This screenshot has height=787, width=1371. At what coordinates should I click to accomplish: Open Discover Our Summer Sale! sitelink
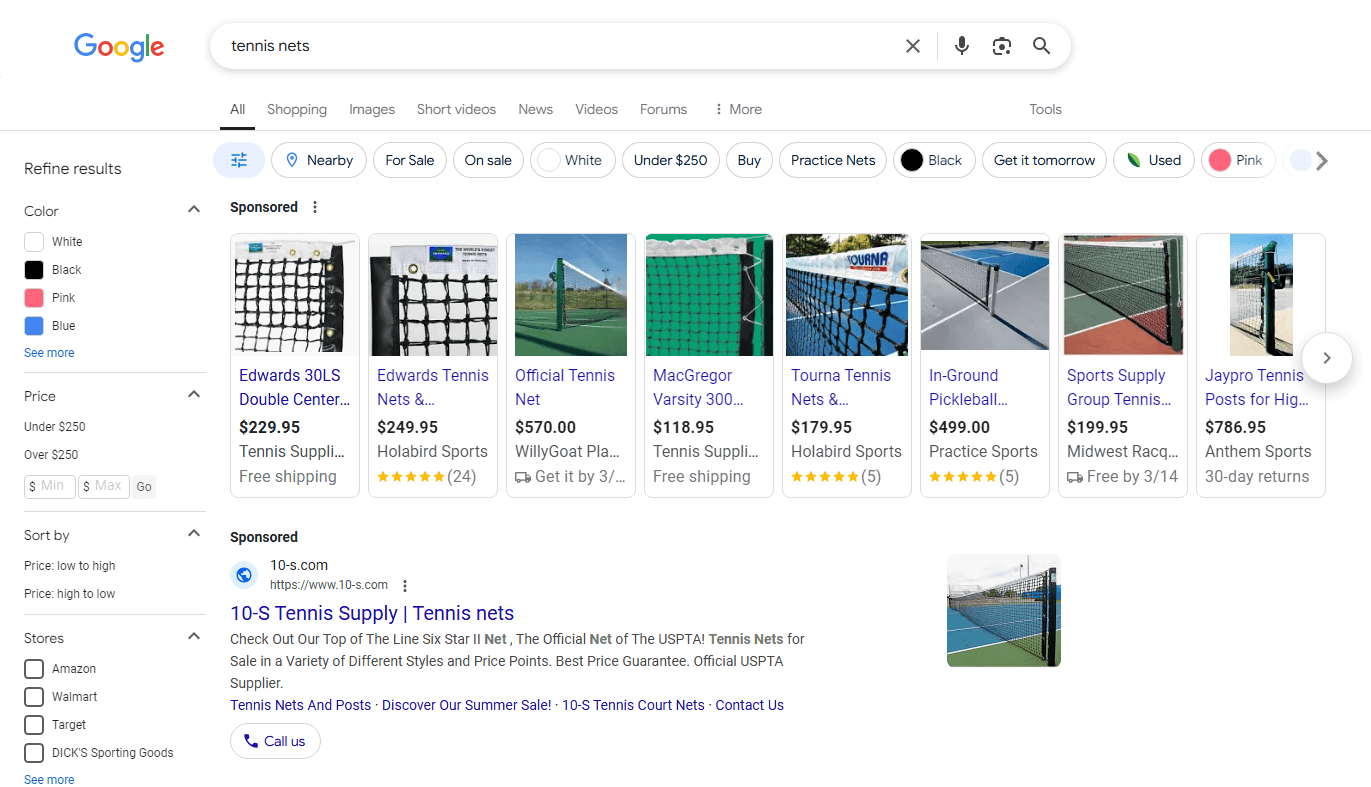(x=466, y=705)
